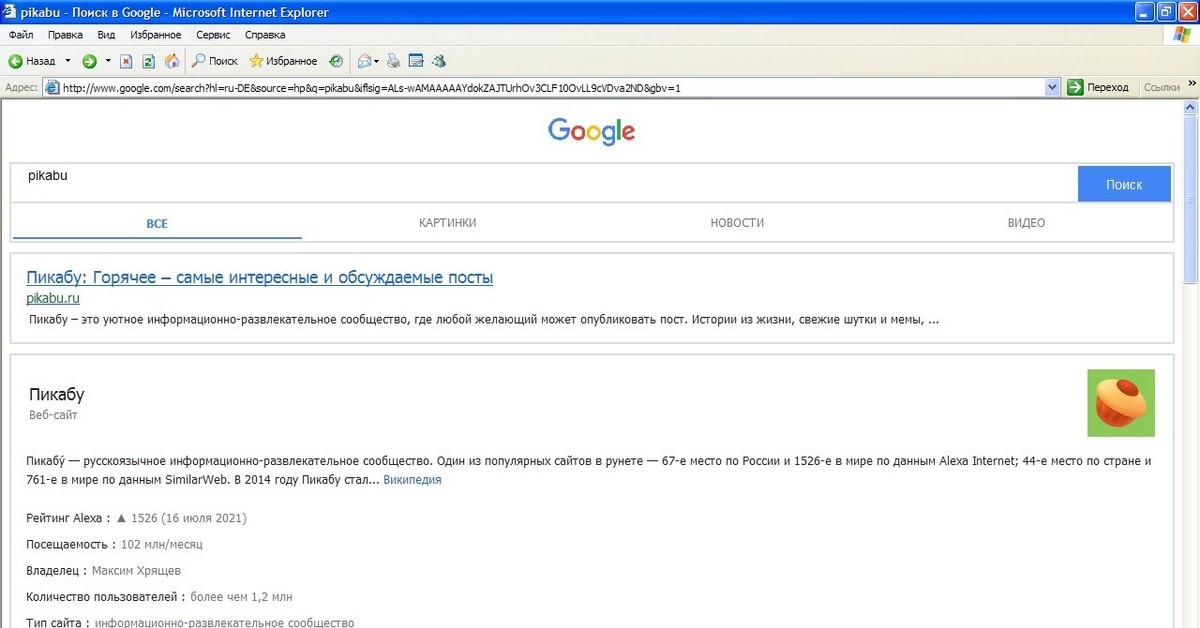Switch to the КАРТИНКИ tab
1200x628 pixels.
pos(447,223)
